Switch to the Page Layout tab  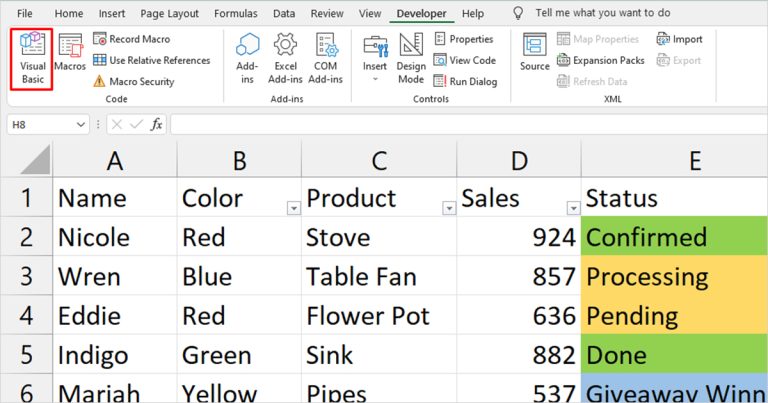(169, 13)
